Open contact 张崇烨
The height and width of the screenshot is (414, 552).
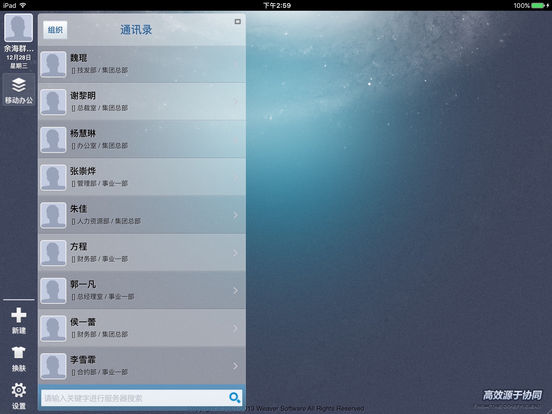pos(142,177)
